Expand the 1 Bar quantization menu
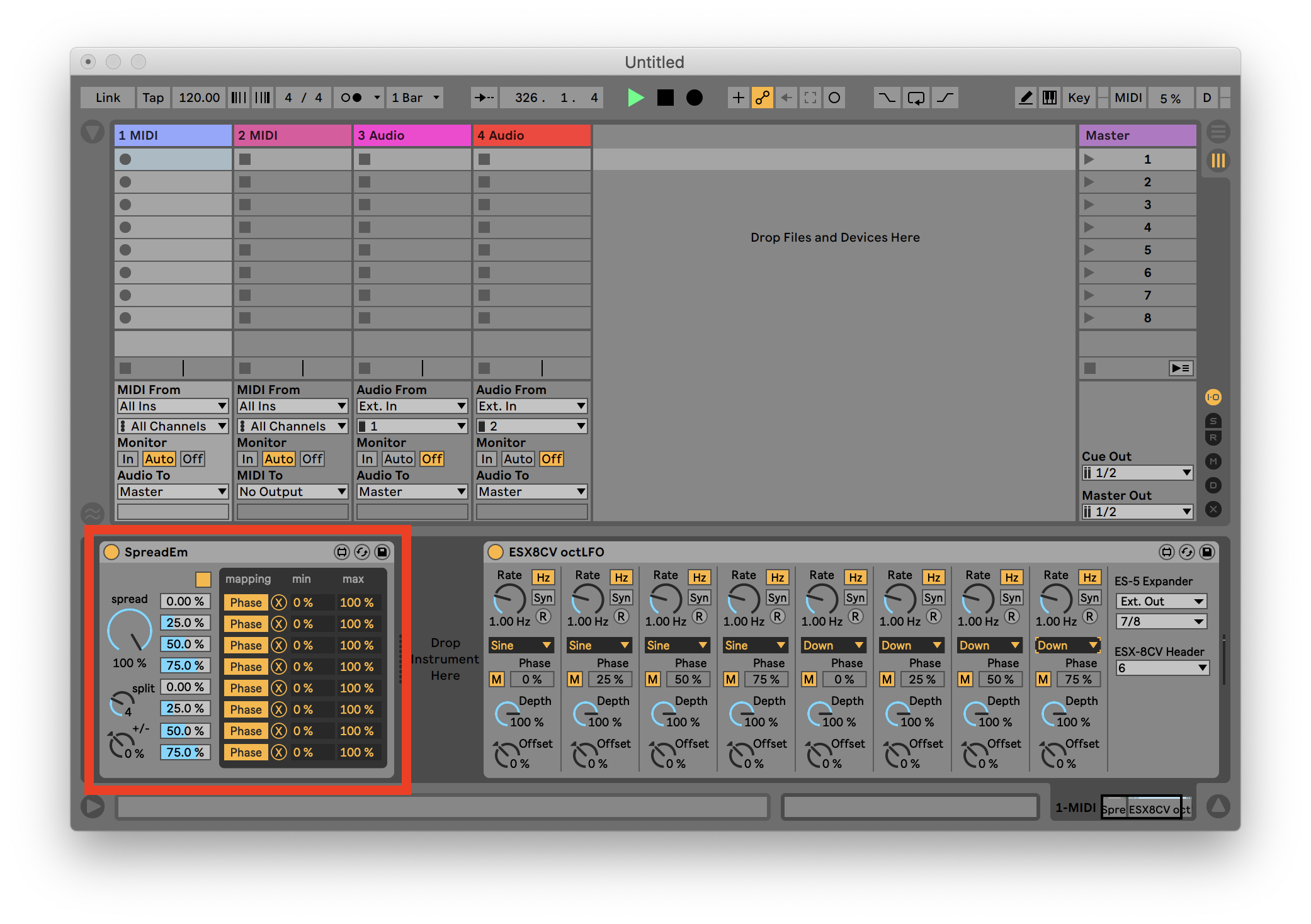1311x924 pixels. pos(415,98)
